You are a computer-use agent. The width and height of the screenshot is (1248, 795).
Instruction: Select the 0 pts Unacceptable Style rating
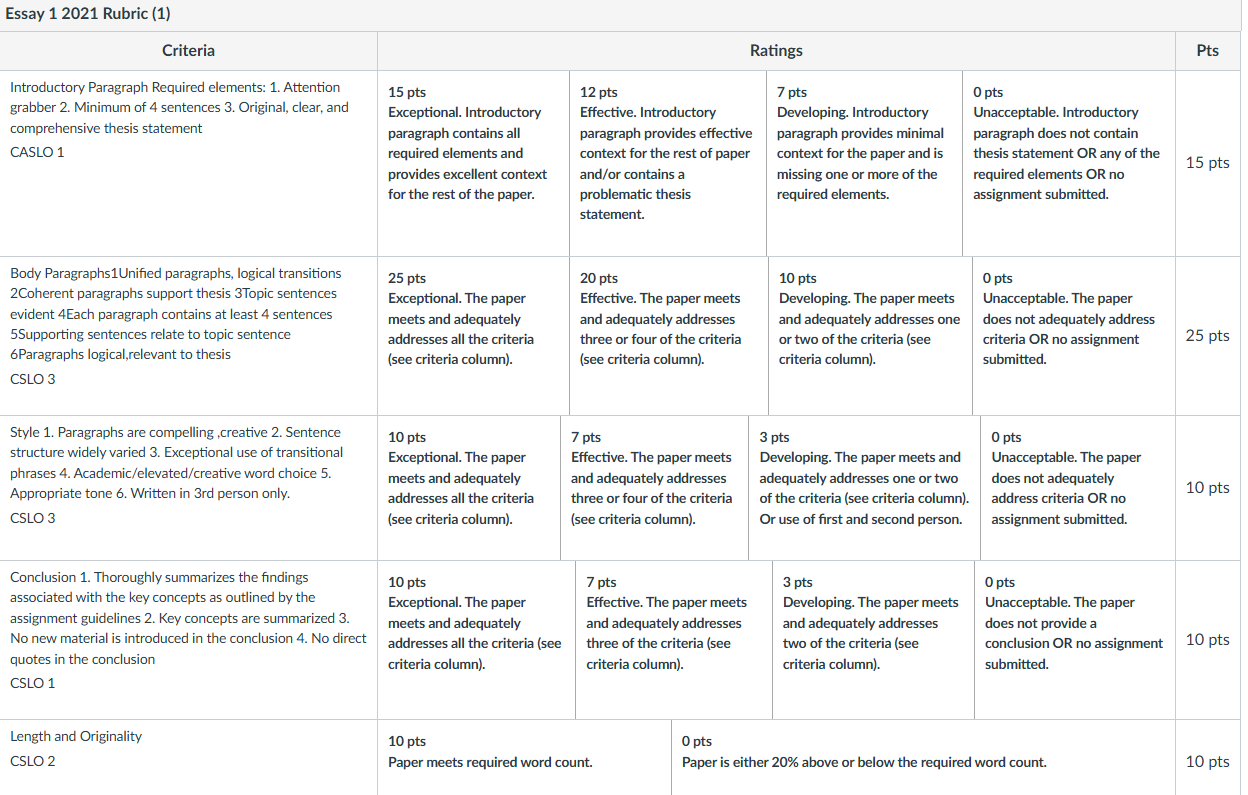1079,488
